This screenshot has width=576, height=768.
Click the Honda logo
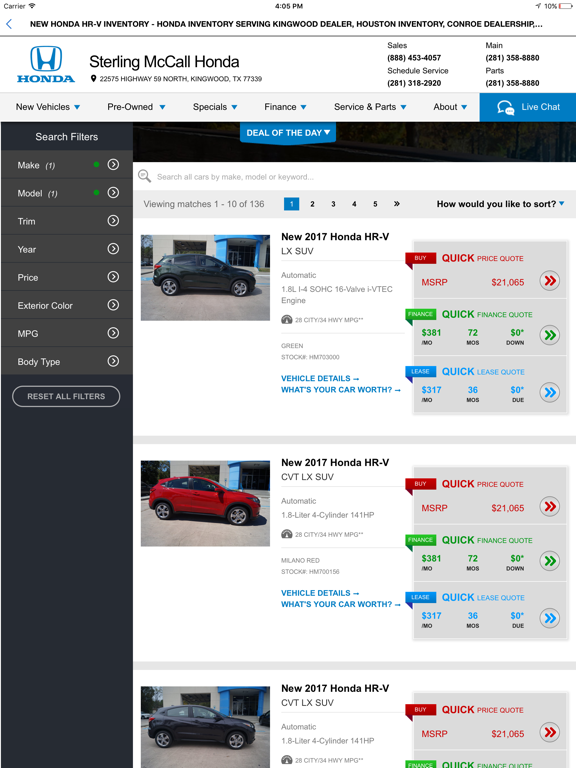pos(46,64)
